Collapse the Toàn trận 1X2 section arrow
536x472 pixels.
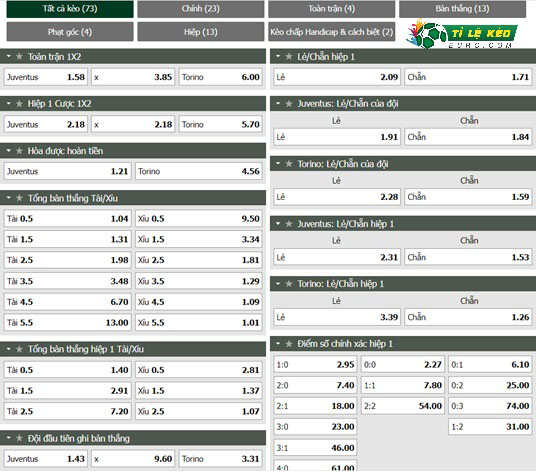tap(9, 56)
